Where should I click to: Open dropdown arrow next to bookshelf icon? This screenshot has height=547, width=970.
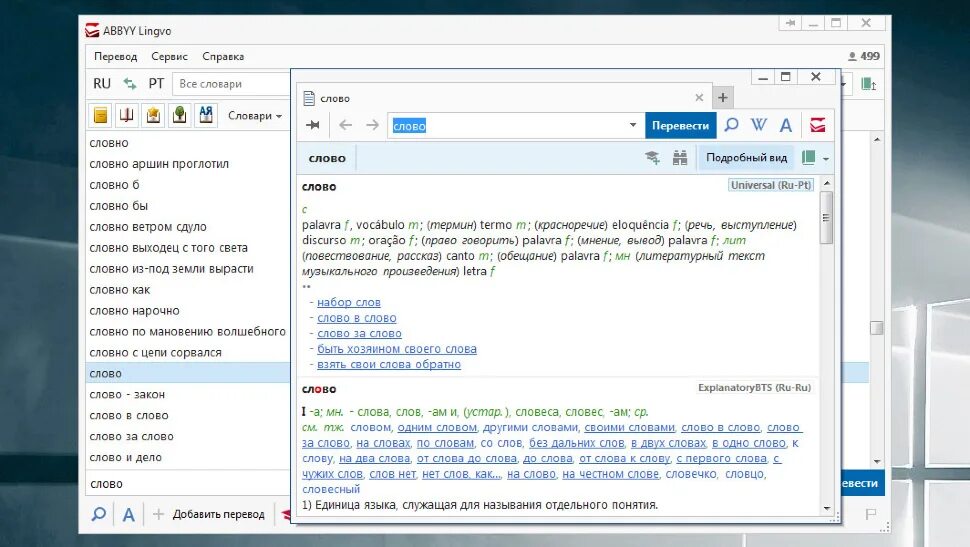click(826, 159)
